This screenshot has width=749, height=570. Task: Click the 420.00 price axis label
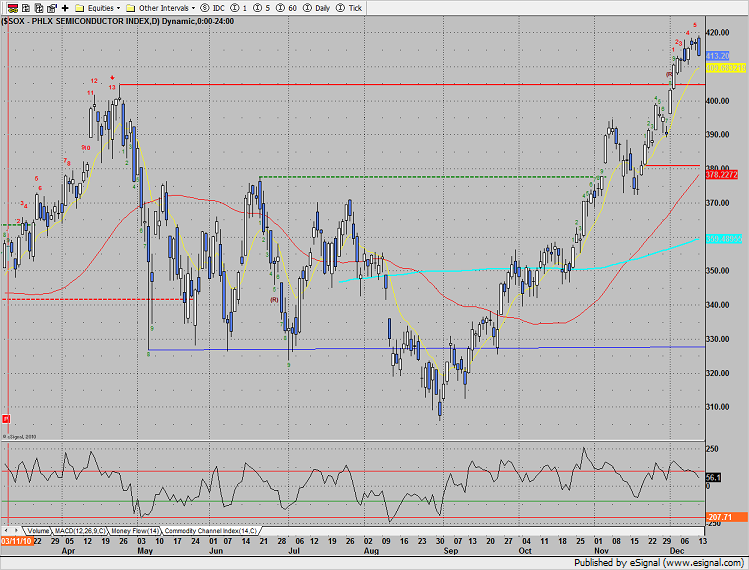coord(717,32)
